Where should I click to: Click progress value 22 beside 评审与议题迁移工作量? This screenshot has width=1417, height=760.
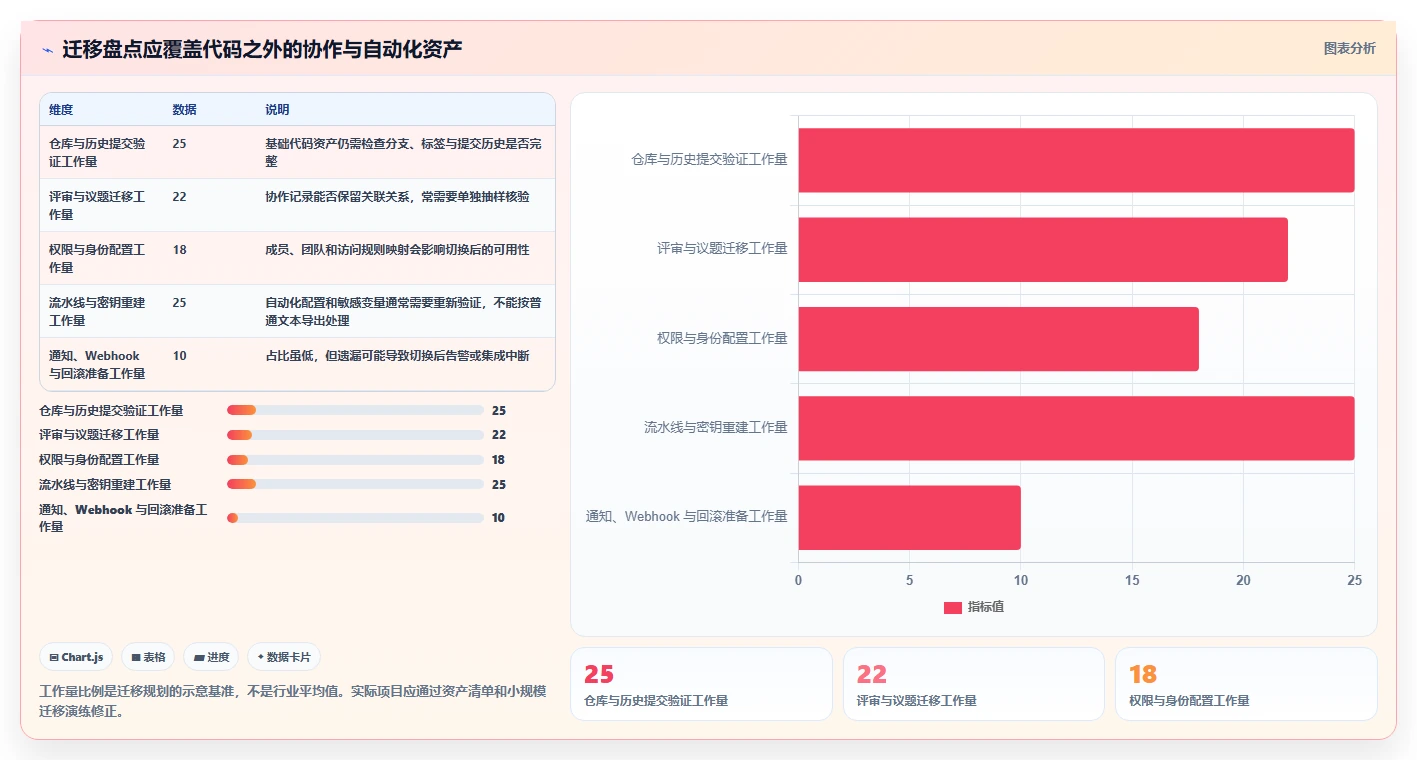point(499,435)
